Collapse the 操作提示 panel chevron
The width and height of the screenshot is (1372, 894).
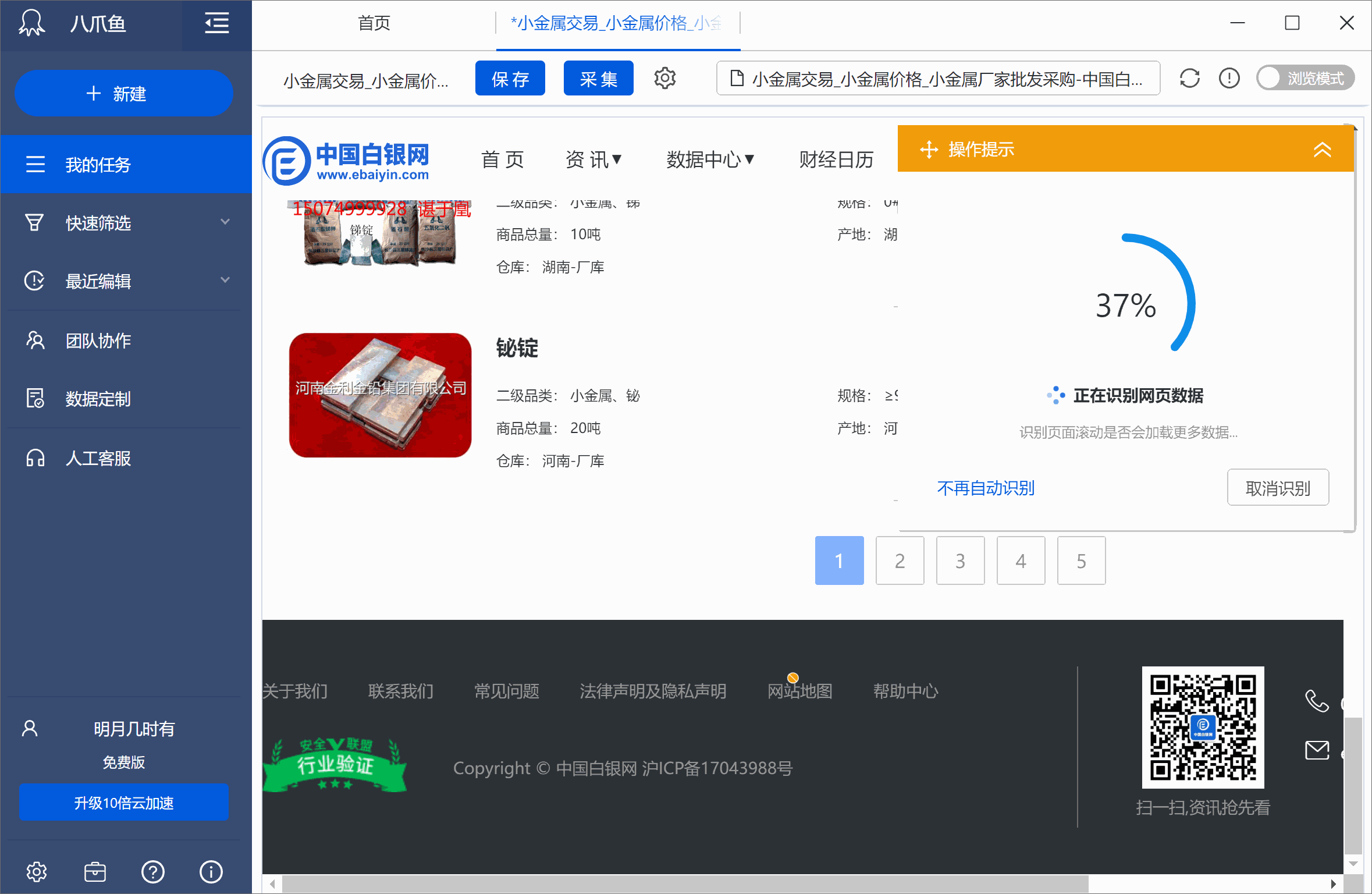[x=1323, y=150]
